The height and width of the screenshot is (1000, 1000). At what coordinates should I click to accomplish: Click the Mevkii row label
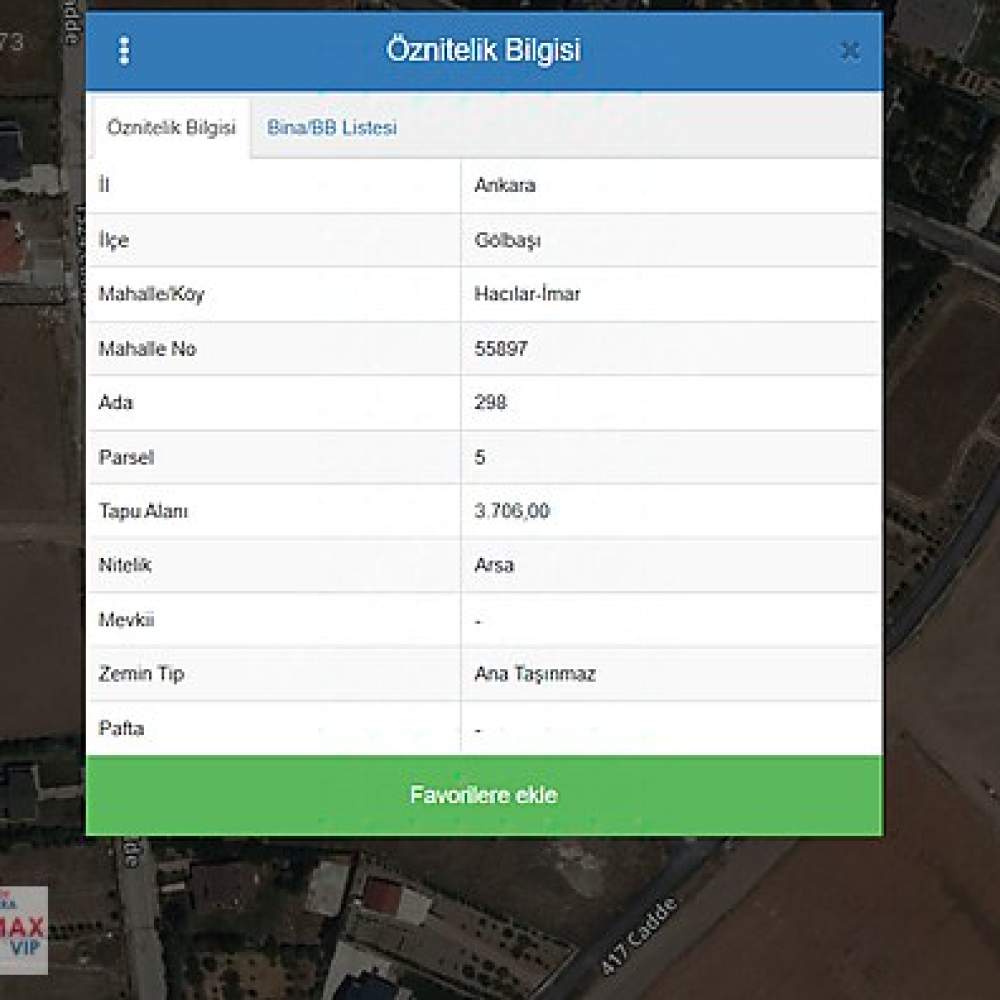click(126, 620)
